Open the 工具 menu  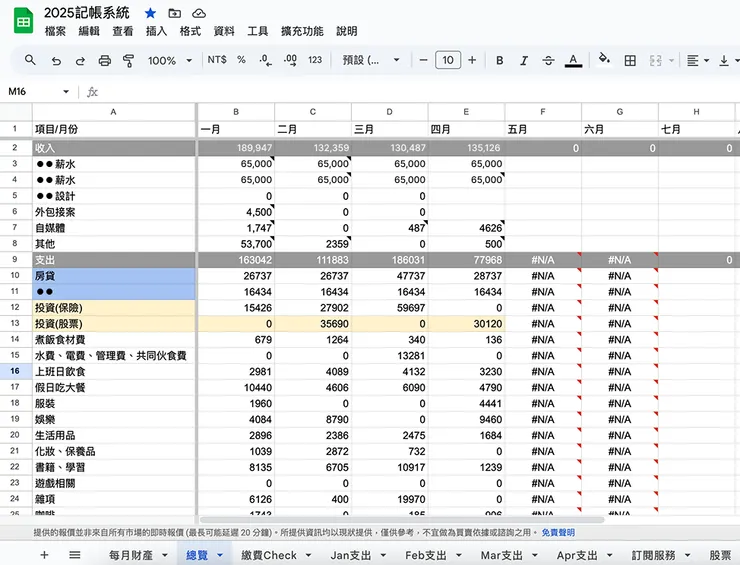(258, 31)
